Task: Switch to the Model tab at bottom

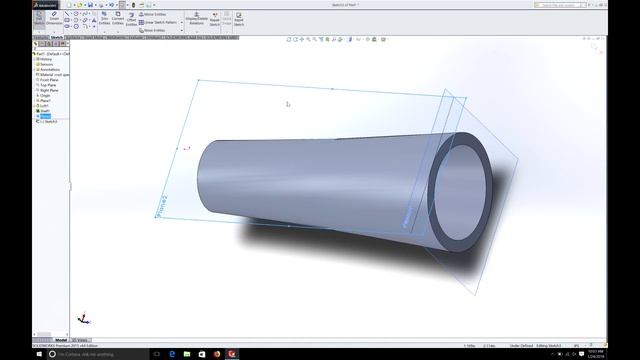Action: pos(61,340)
